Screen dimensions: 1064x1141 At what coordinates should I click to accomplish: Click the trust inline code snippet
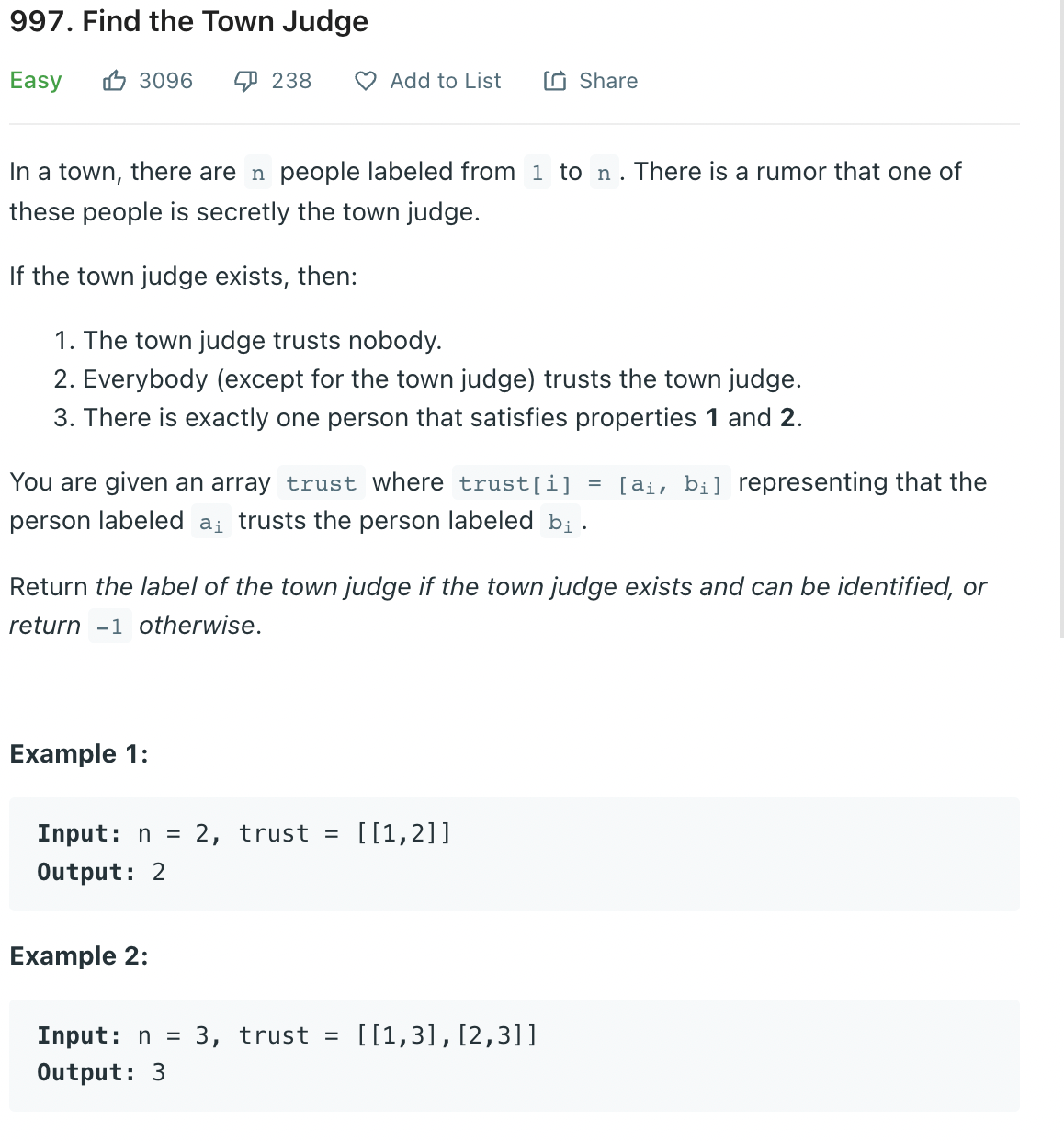click(x=321, y=483)
